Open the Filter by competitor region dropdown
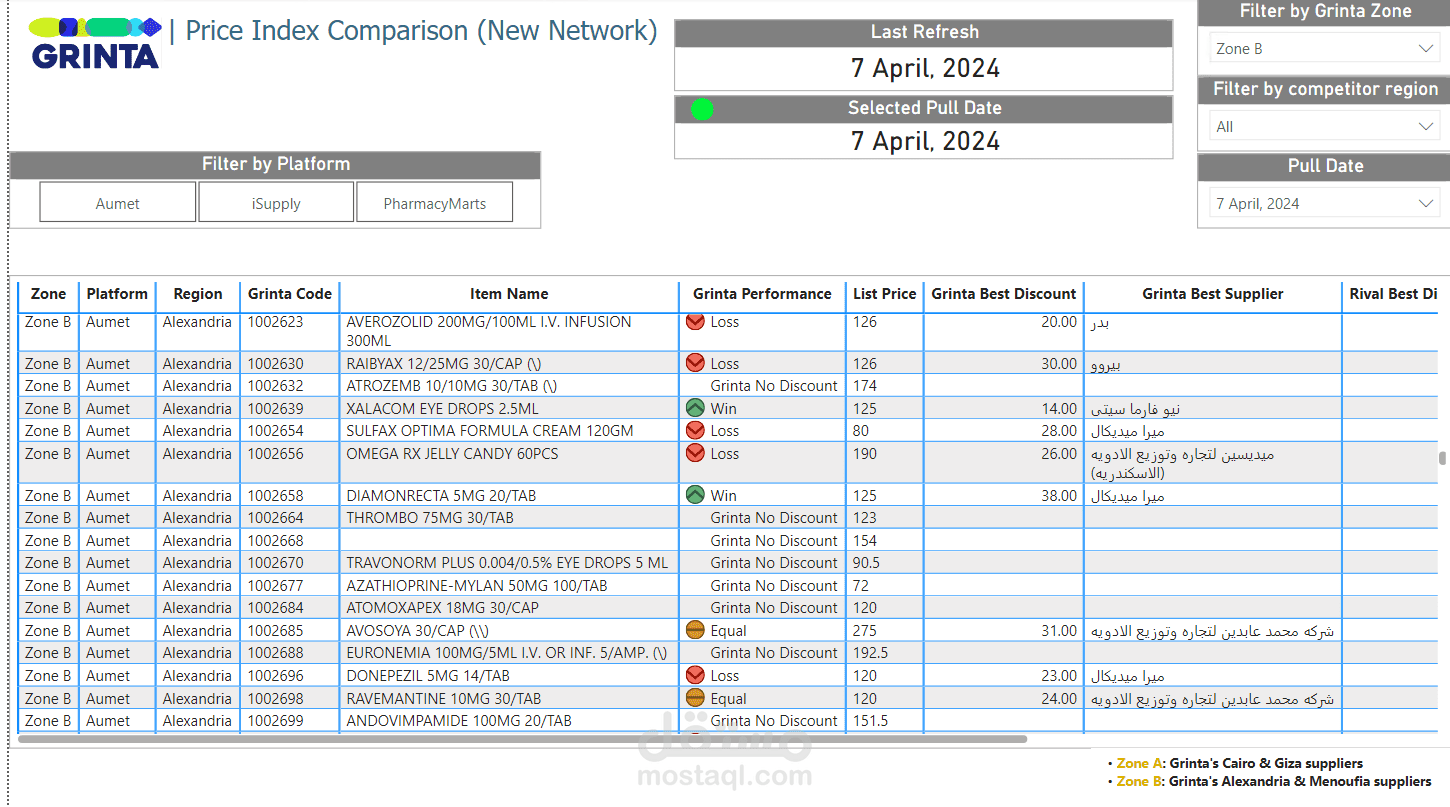Image resolution: width=1450 pixels, height=807 pixels. (1325, 126)
